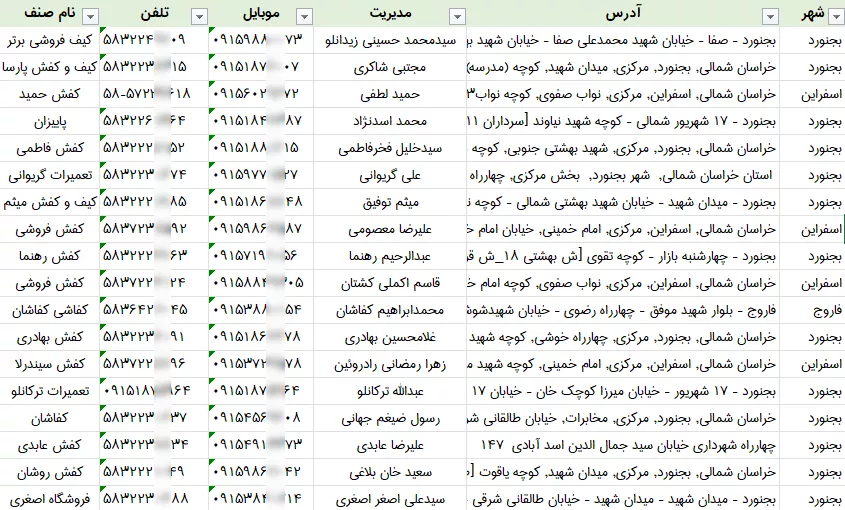Select cell میثم توفیق
This screenshot has width=845, height=510.
tap(390, 202)
